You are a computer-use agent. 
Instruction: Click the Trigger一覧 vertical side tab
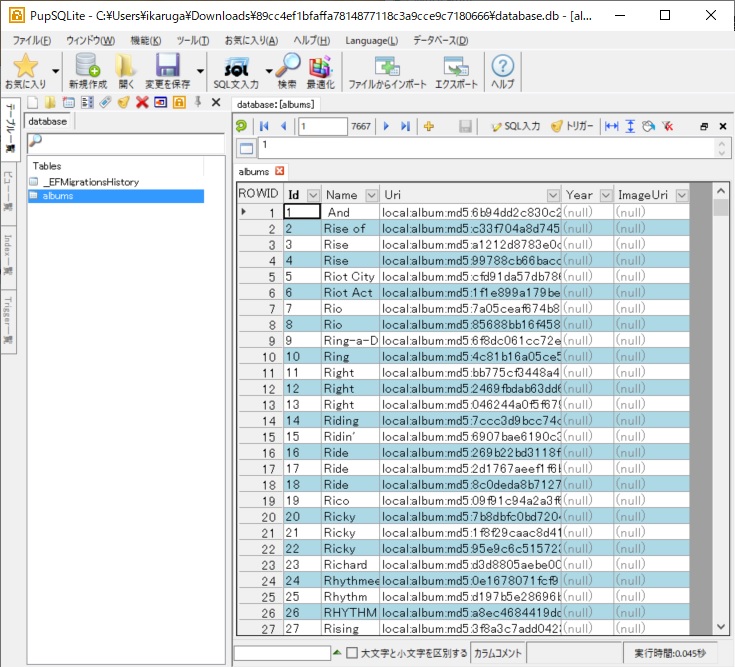point(8,321)
